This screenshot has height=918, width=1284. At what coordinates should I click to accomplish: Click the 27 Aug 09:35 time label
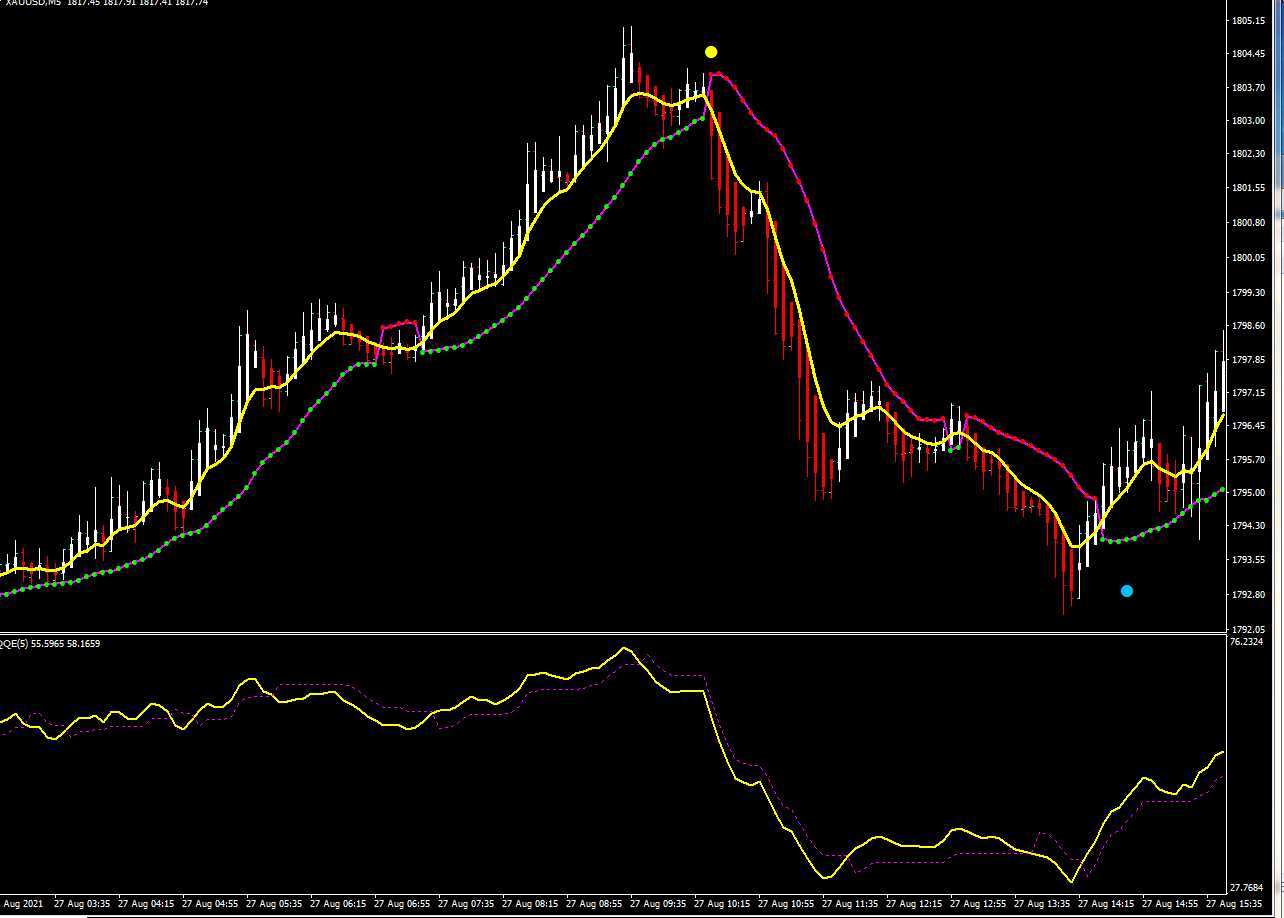click(658, 904)
